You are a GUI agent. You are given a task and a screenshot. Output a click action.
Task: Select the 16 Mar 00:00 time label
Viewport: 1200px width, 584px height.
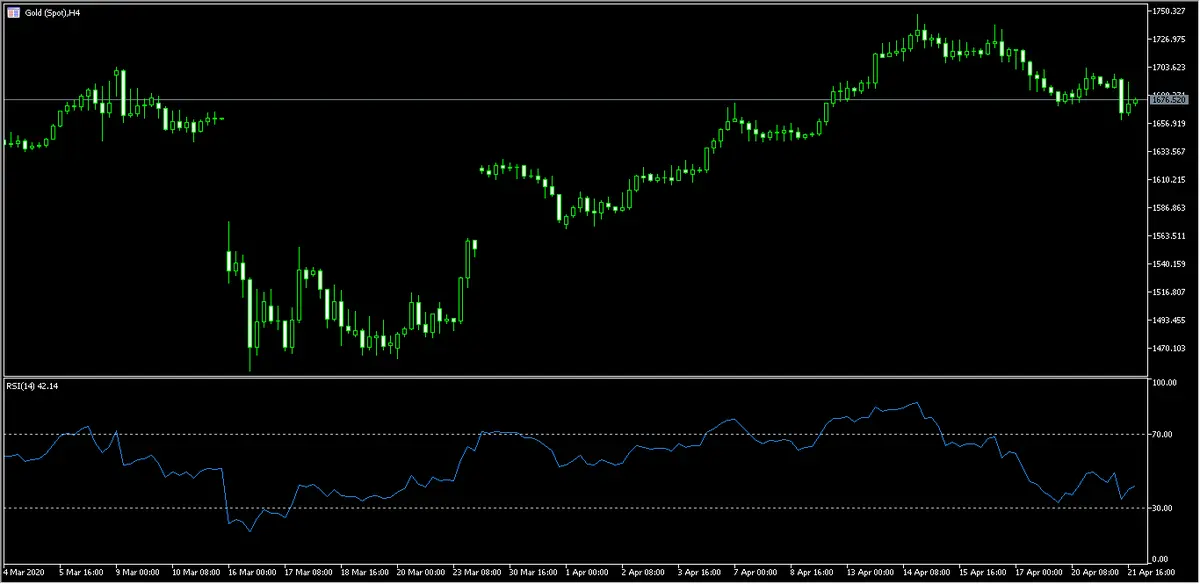(250, 574)
